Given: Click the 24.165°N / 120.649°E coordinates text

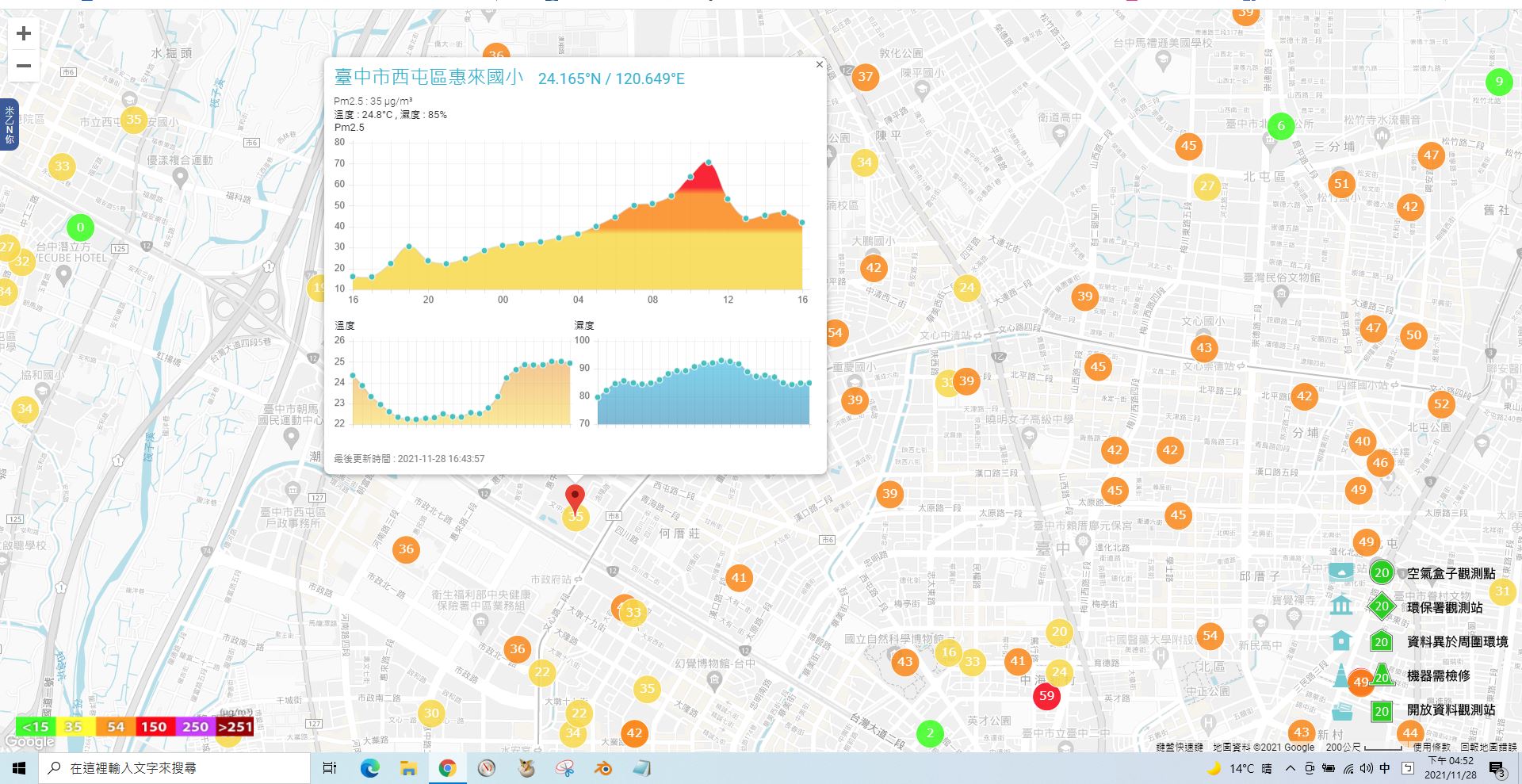Looking at the screenshot, I should click(x=611, y=78).
